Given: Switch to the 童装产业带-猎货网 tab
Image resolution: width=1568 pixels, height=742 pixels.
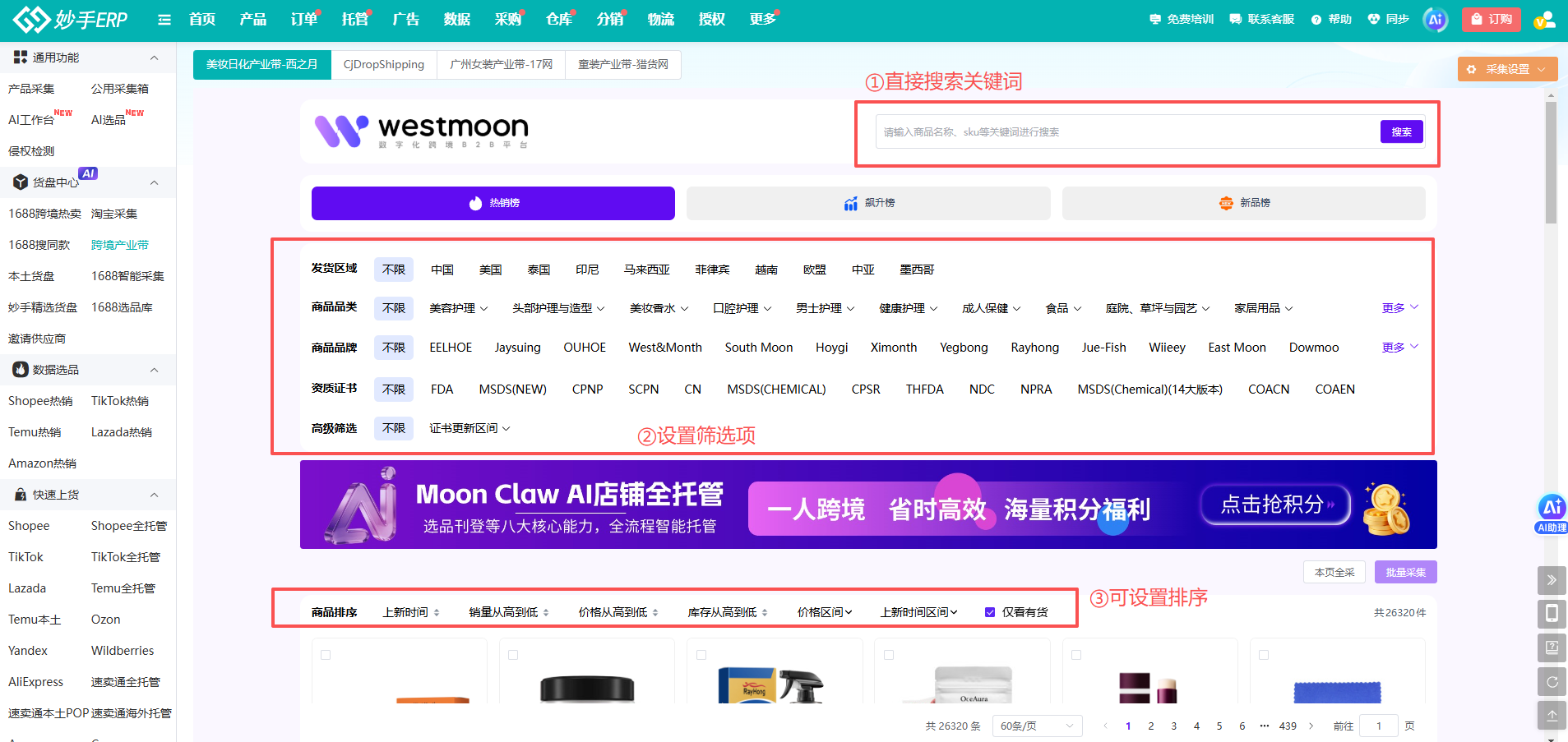Looking at the screenshot, I should pos(623,65).
